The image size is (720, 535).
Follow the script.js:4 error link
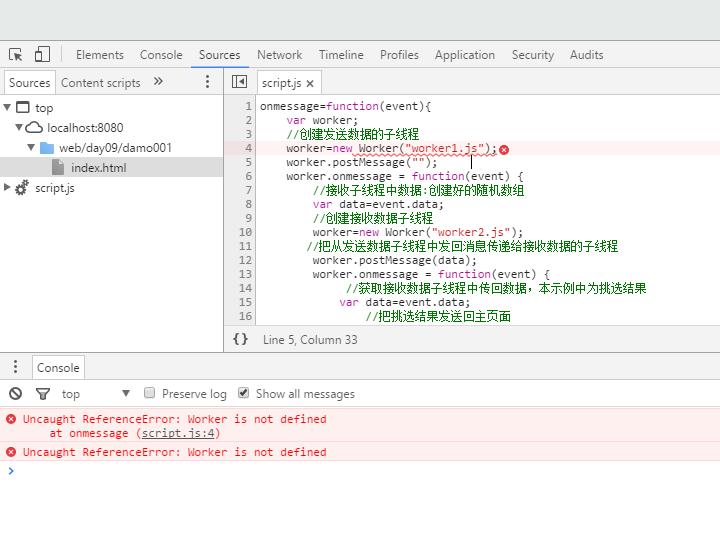pyautogui.click(x=178, y=433)
